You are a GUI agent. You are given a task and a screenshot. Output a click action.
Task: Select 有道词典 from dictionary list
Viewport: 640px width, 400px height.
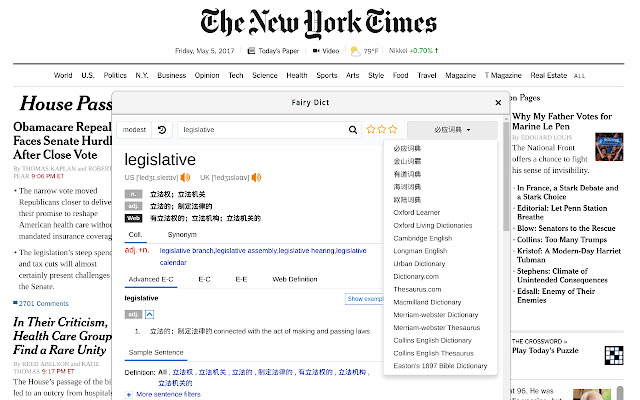(x=407, y=174)
